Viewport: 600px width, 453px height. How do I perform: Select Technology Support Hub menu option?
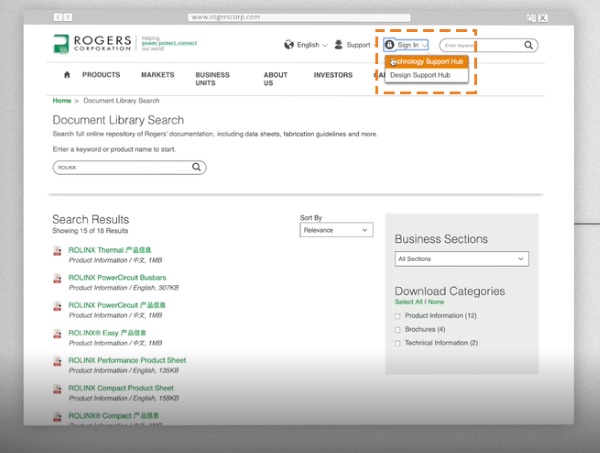click(x=427, y=62)
